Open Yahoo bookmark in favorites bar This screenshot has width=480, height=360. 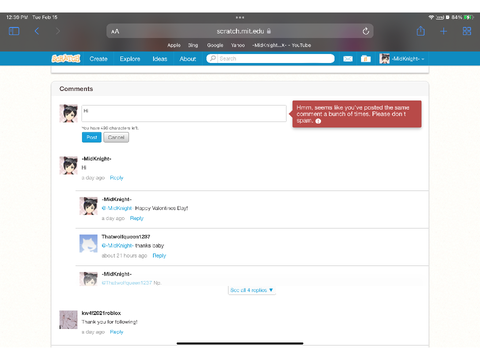tap(238, 45)
